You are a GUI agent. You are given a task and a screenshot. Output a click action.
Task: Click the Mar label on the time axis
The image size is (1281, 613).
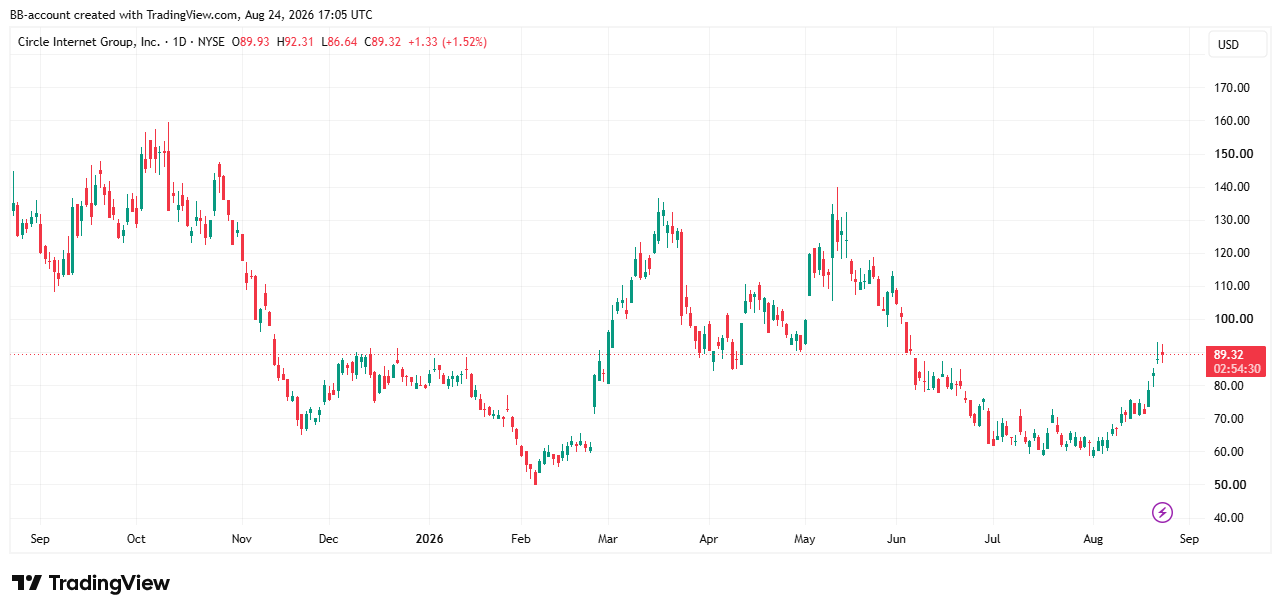(x=608, y=539)
